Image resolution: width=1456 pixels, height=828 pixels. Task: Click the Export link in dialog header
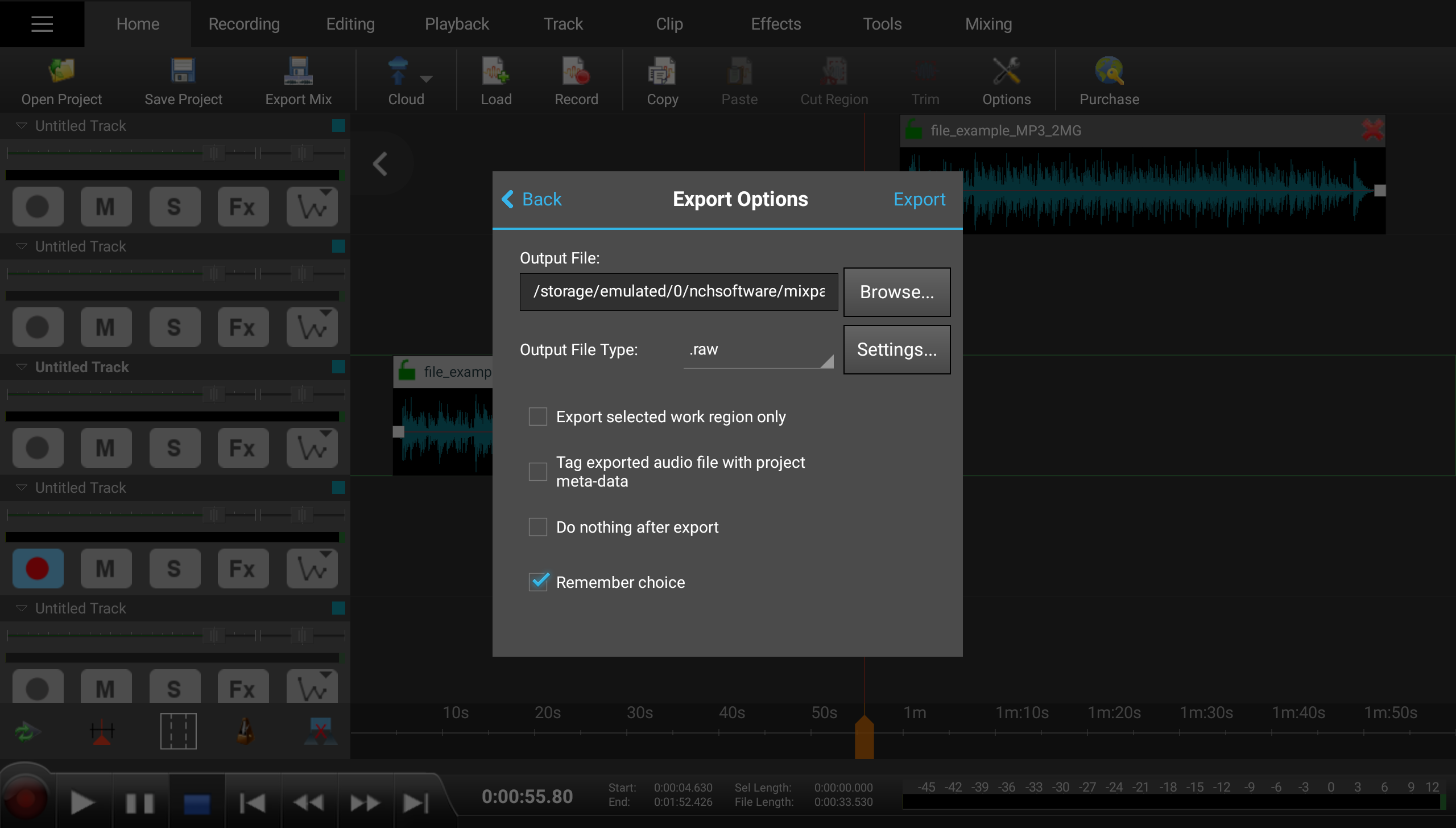[919, 199]
